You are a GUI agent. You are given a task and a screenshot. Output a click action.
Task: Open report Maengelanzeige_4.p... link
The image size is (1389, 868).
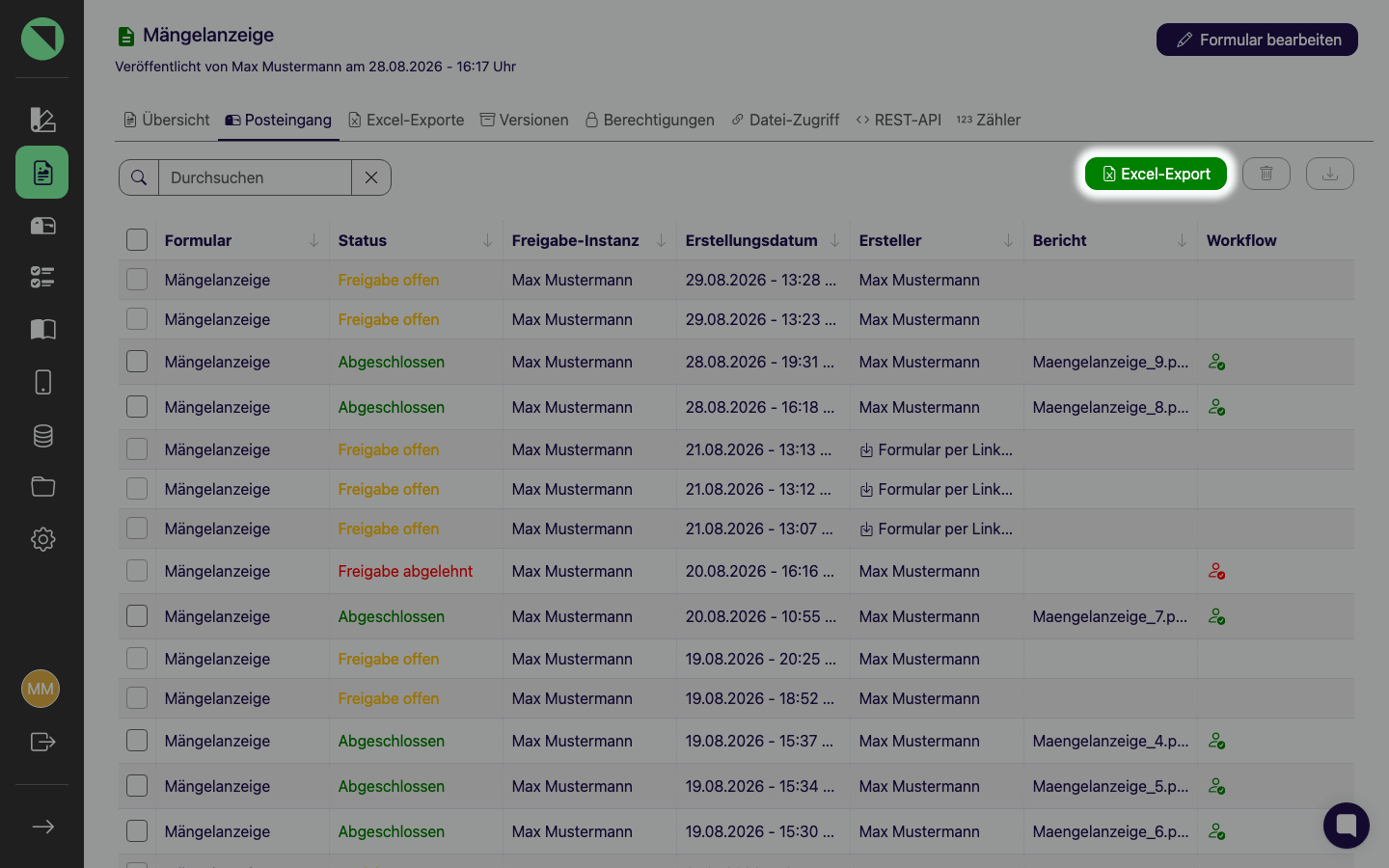(1110, 741)
